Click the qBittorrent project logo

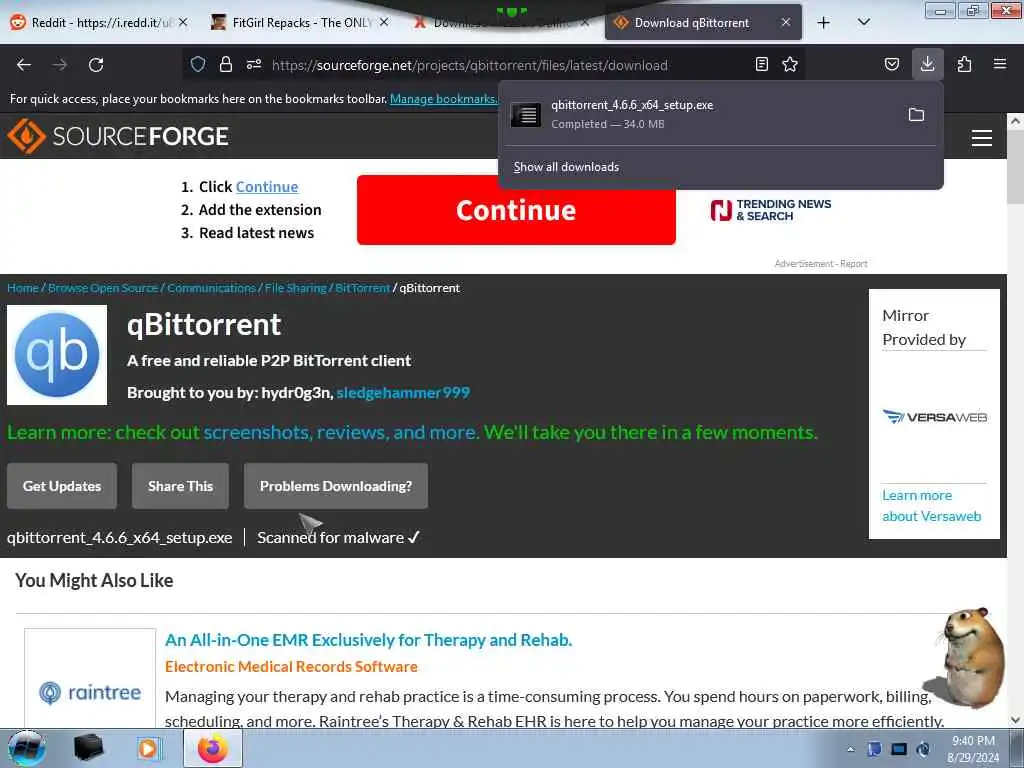[57, 355]
